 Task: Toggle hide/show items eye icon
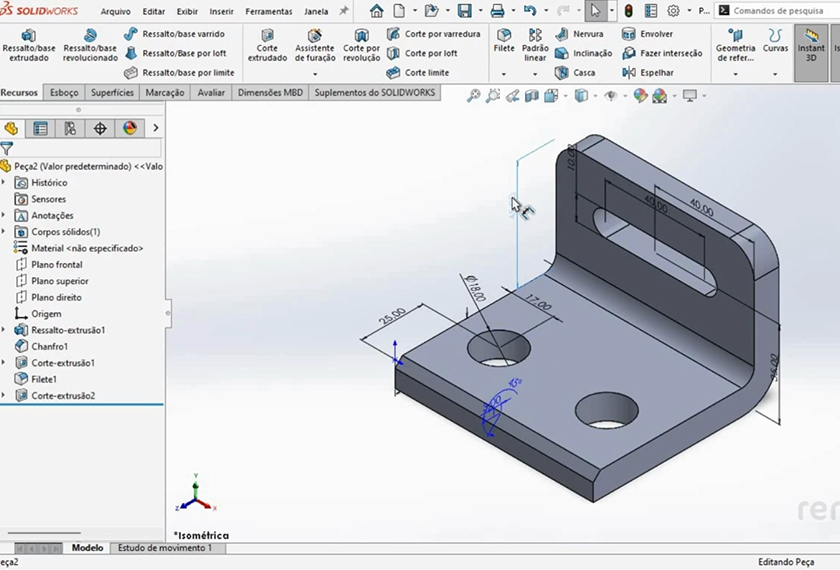pos(610,96)
